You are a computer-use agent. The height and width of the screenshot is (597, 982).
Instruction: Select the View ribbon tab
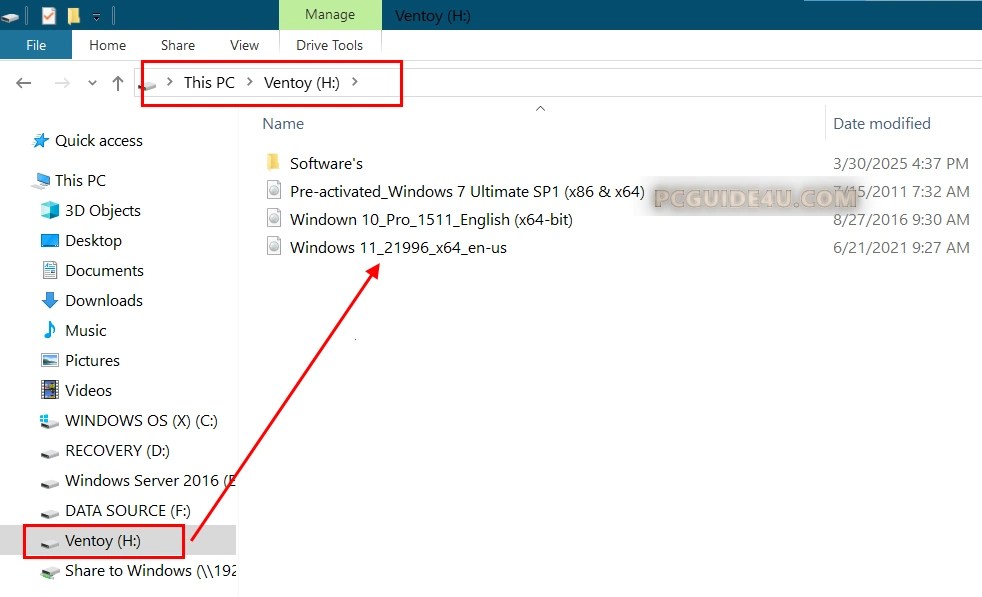tap(244, 45)
